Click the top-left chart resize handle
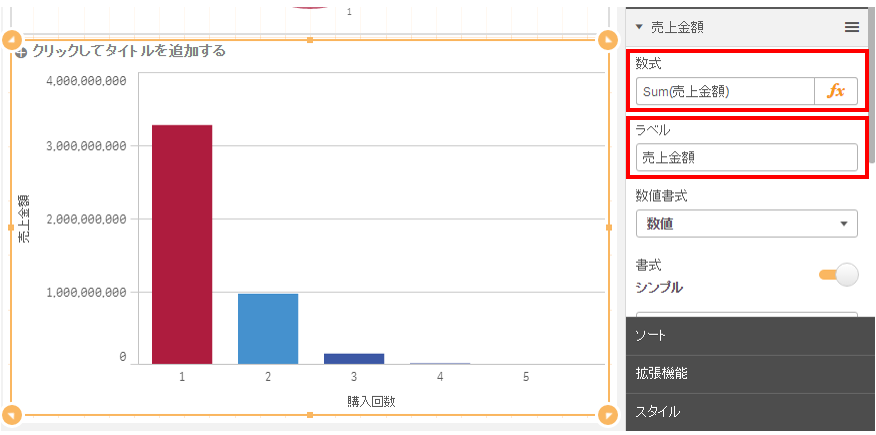876x435 pixels. tap(12, 40)
